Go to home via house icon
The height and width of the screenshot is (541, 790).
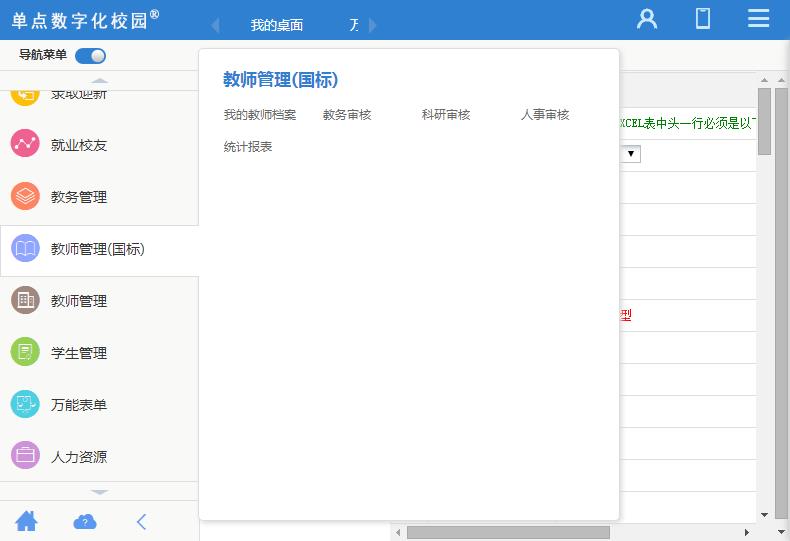26,521
